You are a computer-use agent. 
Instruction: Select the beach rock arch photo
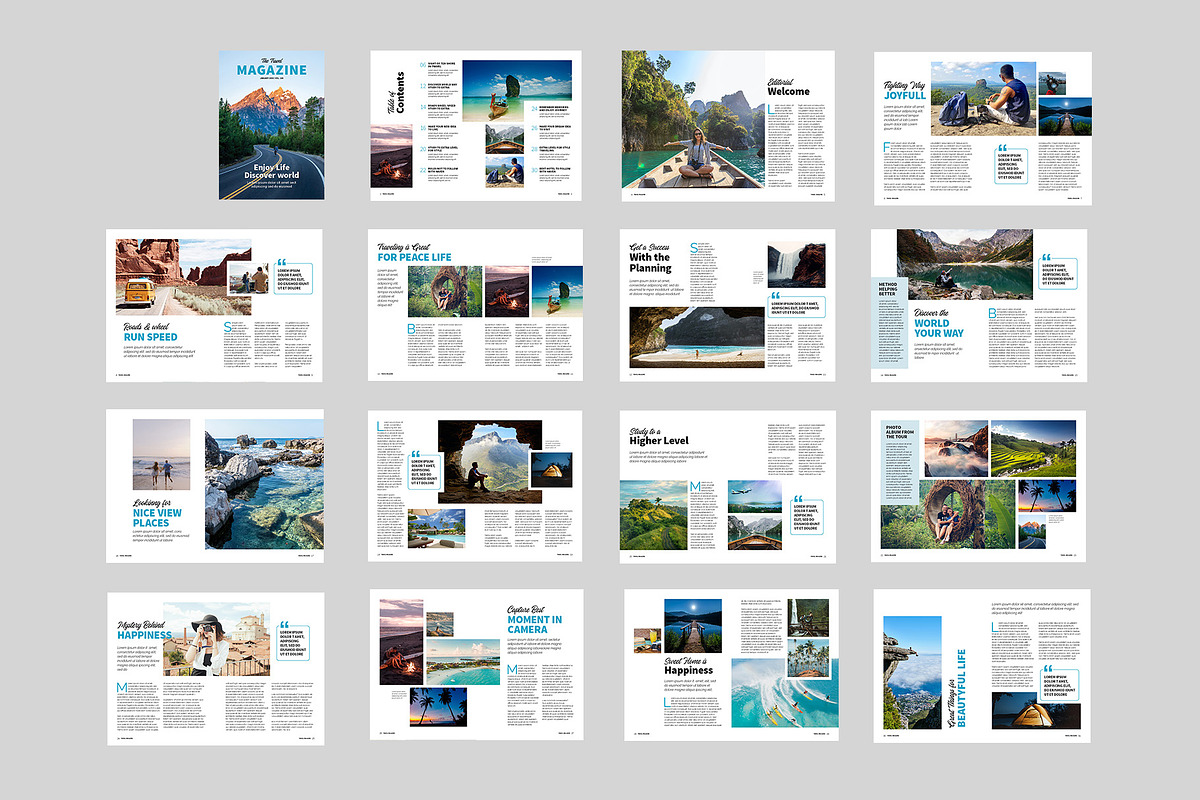pos(695,337)
